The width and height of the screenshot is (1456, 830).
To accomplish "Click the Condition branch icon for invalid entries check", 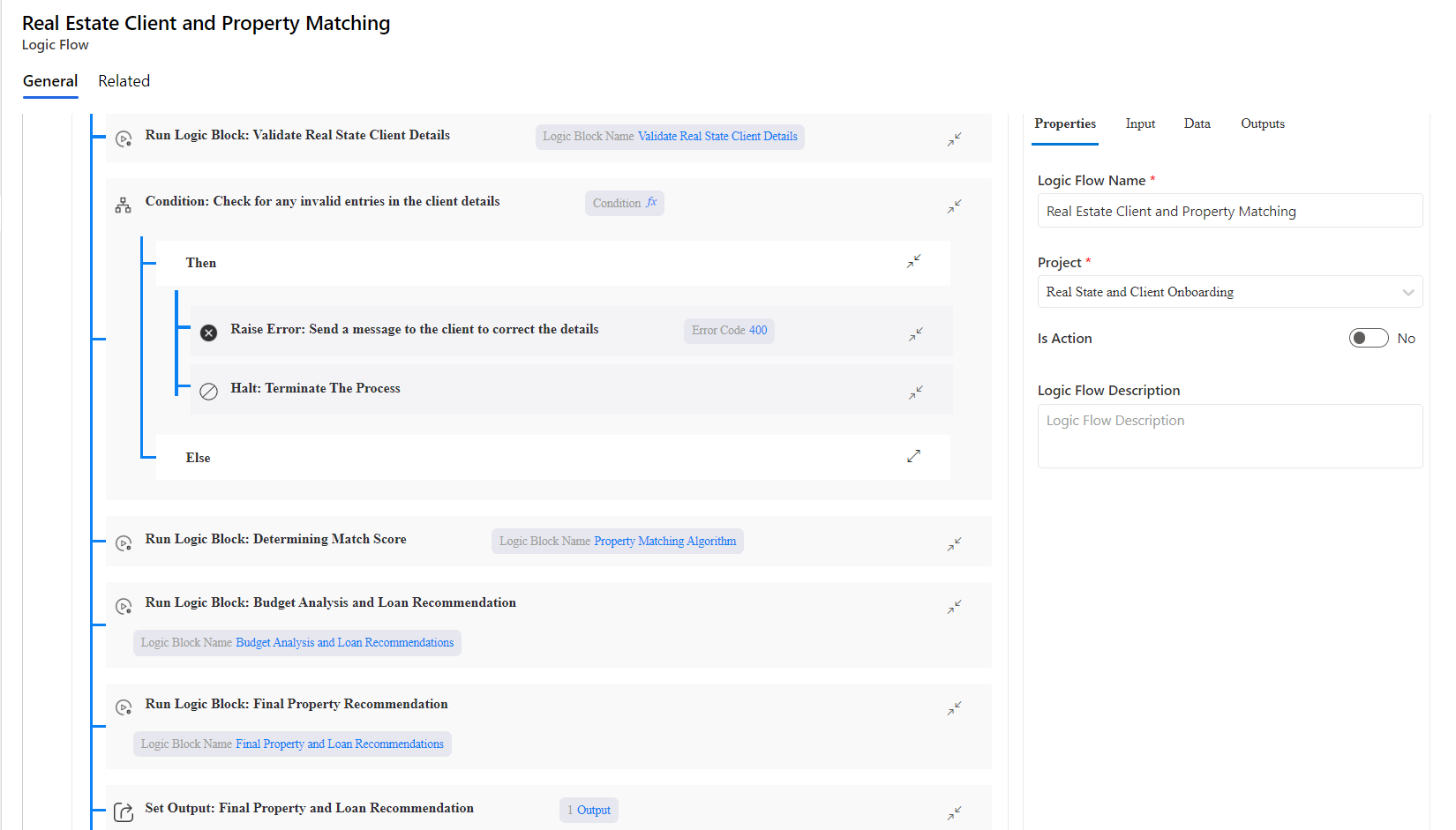I will 124,206.
